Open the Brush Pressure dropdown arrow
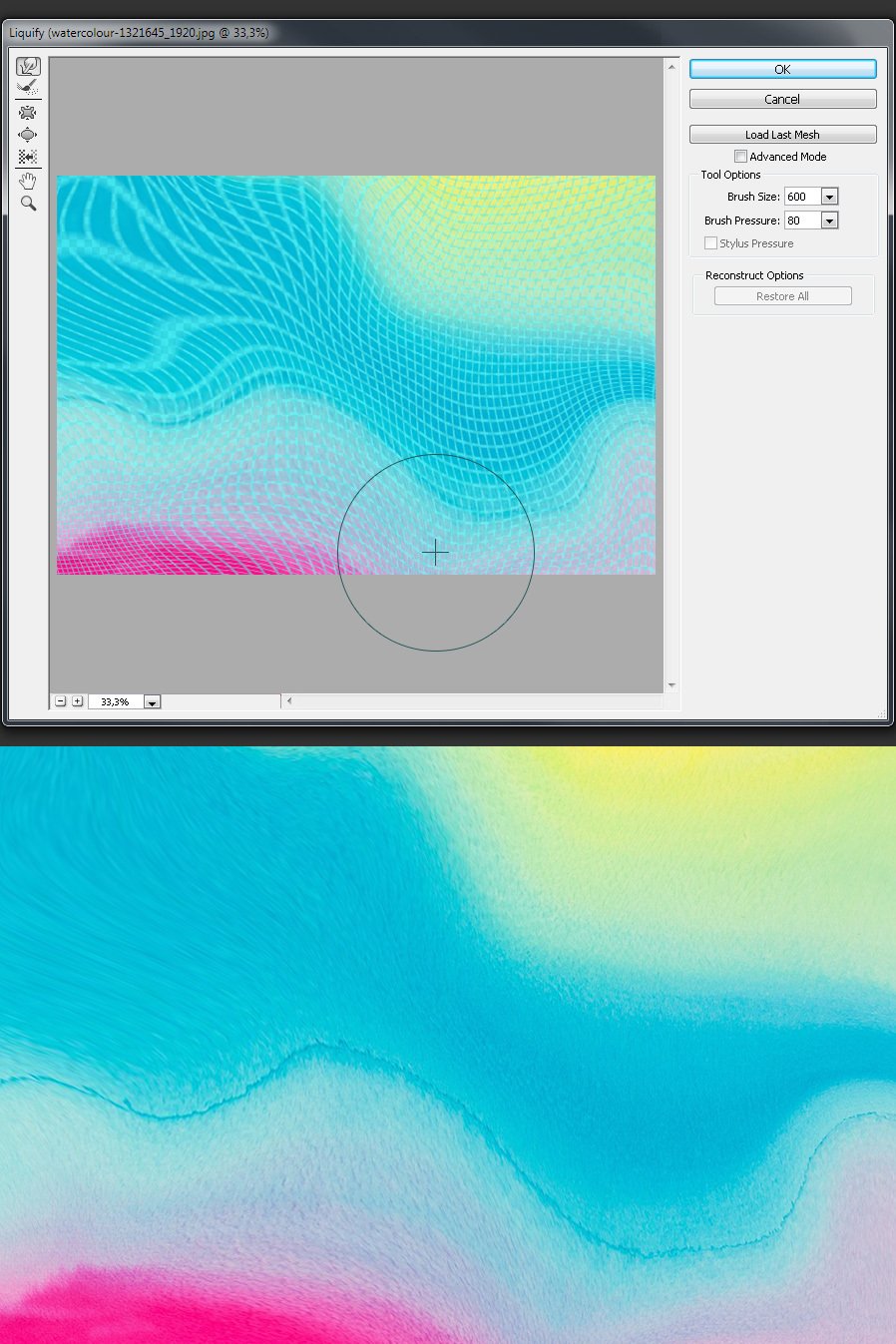896x1344 pixels. [x=829, y=221]
